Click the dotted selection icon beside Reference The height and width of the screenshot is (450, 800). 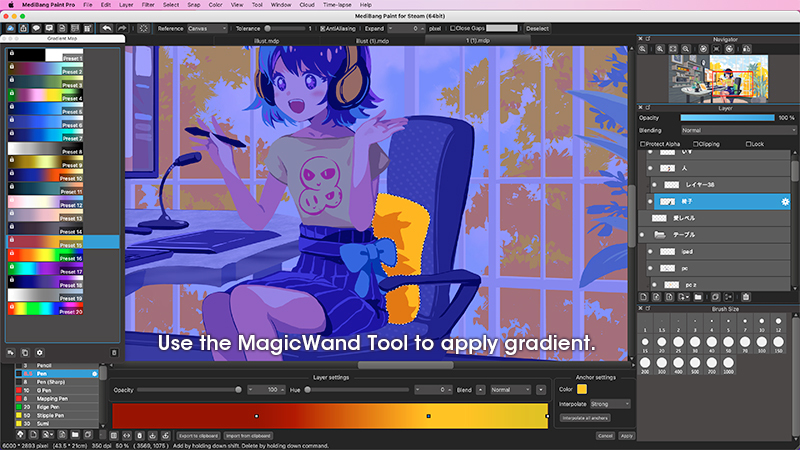pos(143,29)
